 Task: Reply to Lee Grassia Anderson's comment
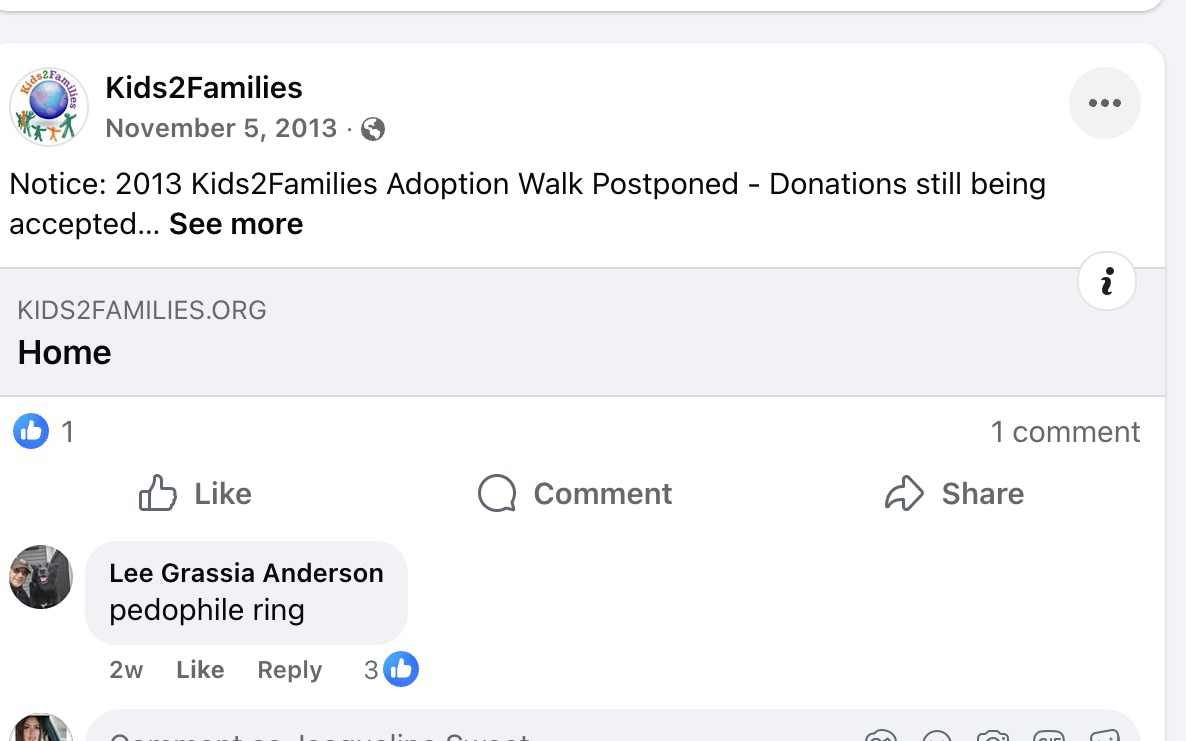point(289,670)
